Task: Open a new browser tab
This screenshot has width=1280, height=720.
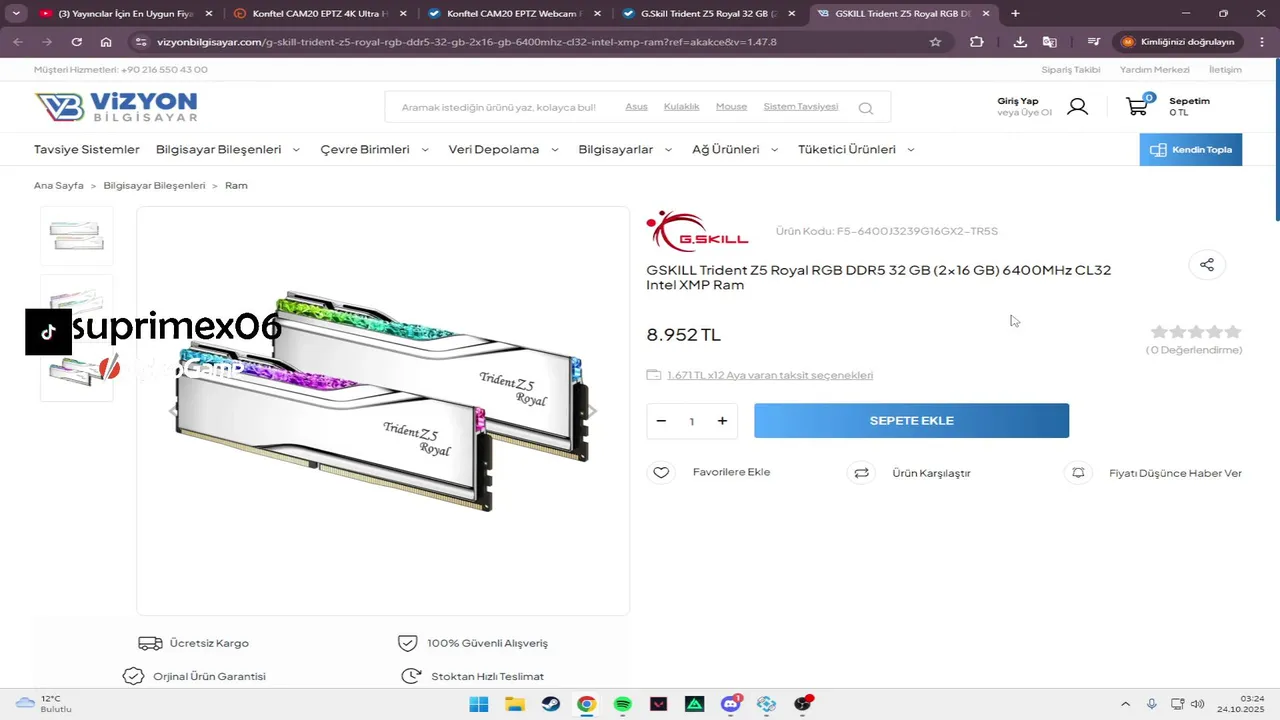Action: point(1015,13)
